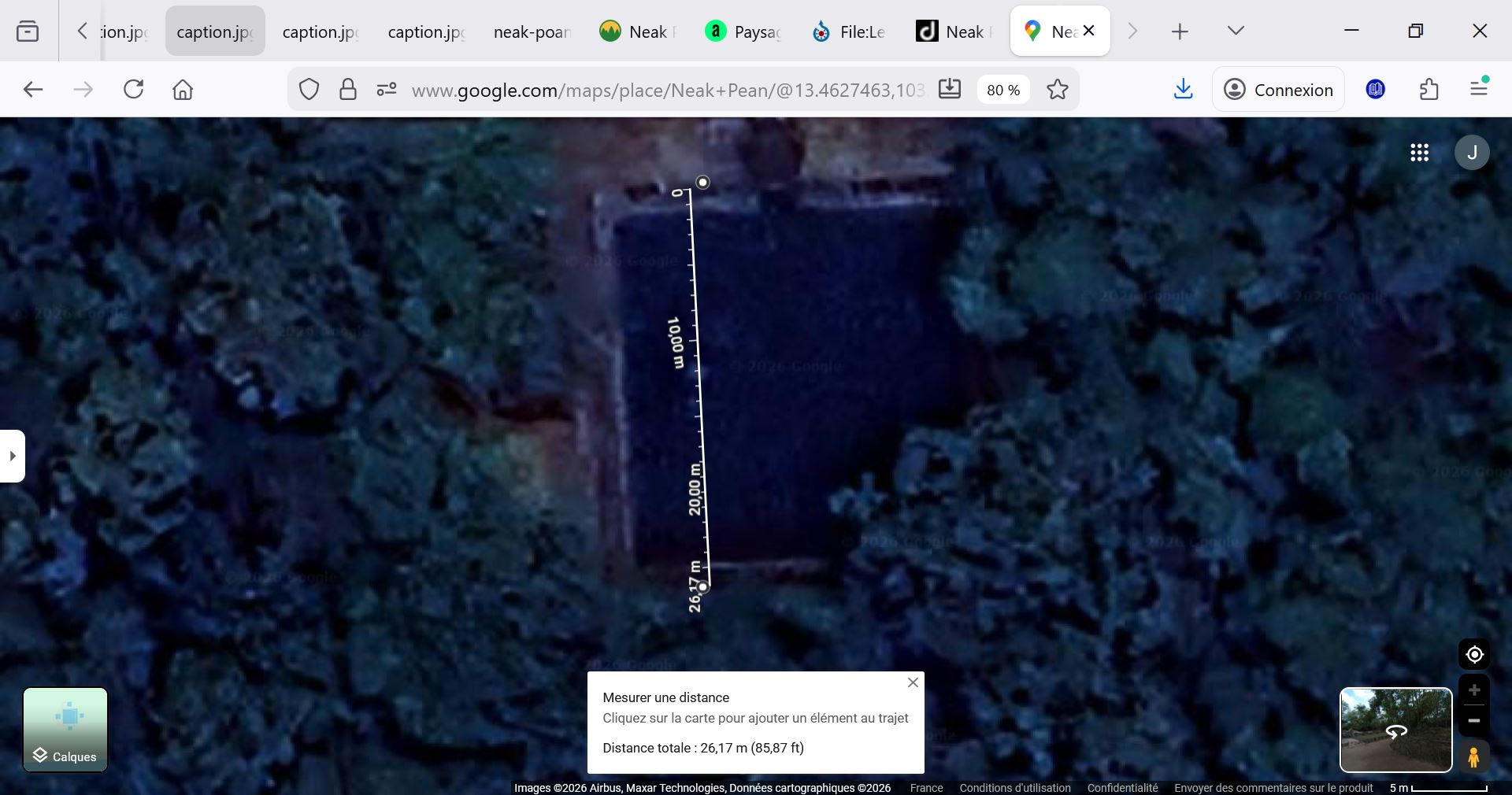This screenshot has width=1512, height=795.
Task: Open Firefox downloads arrow icon
Action: [1183, 90]
